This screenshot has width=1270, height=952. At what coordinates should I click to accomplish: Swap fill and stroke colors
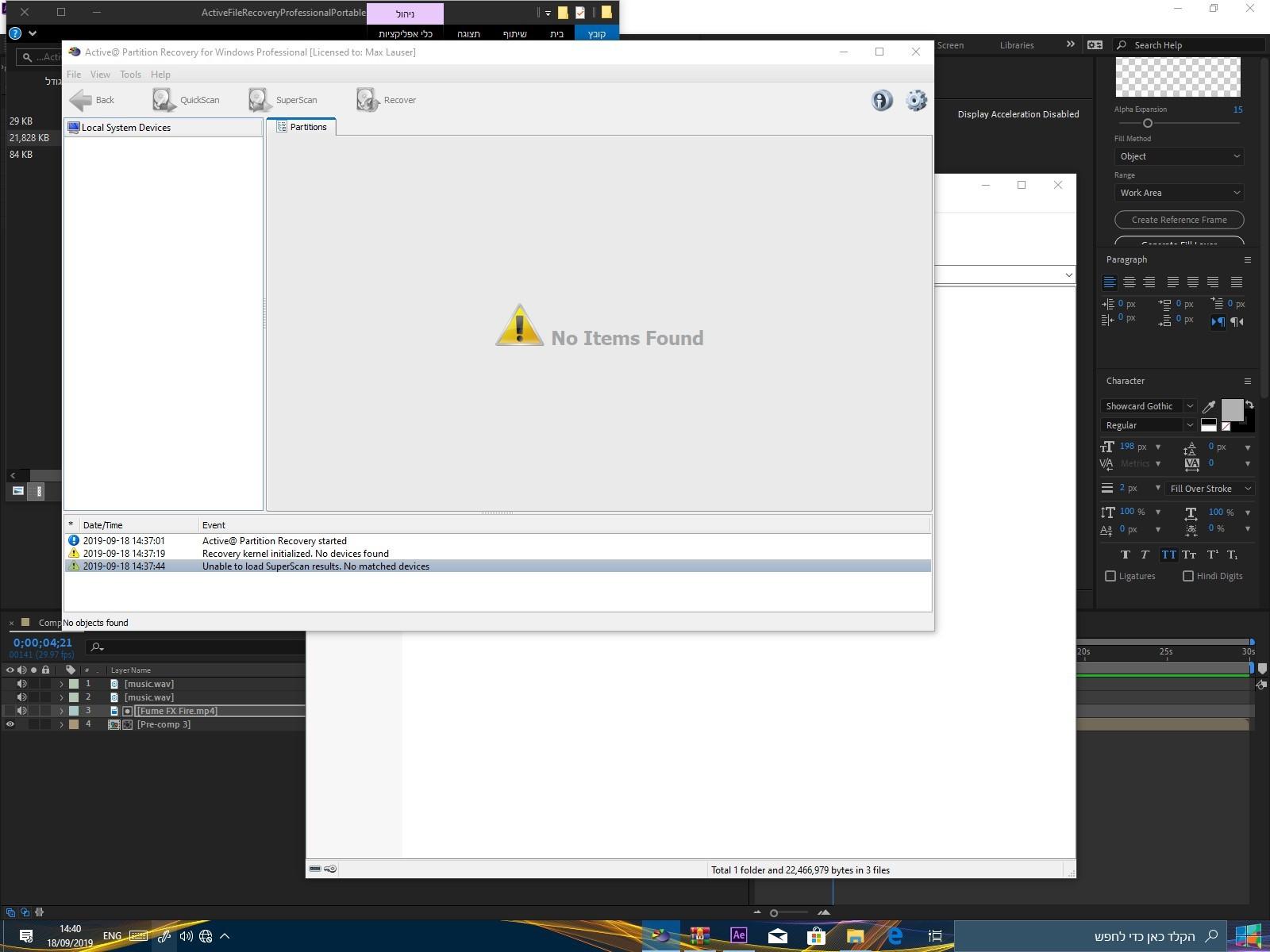1249,405
